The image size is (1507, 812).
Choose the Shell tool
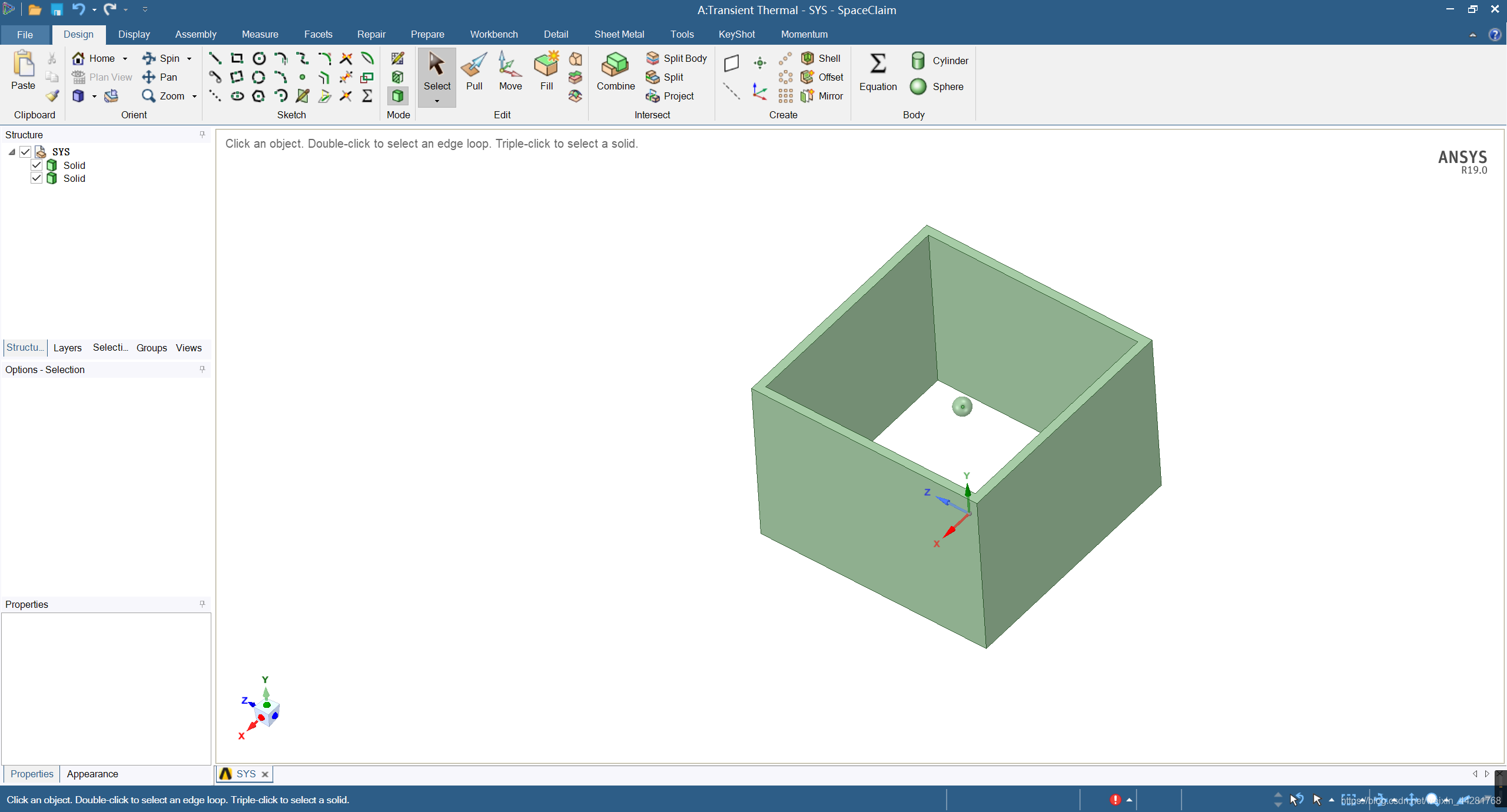point(821,58)
